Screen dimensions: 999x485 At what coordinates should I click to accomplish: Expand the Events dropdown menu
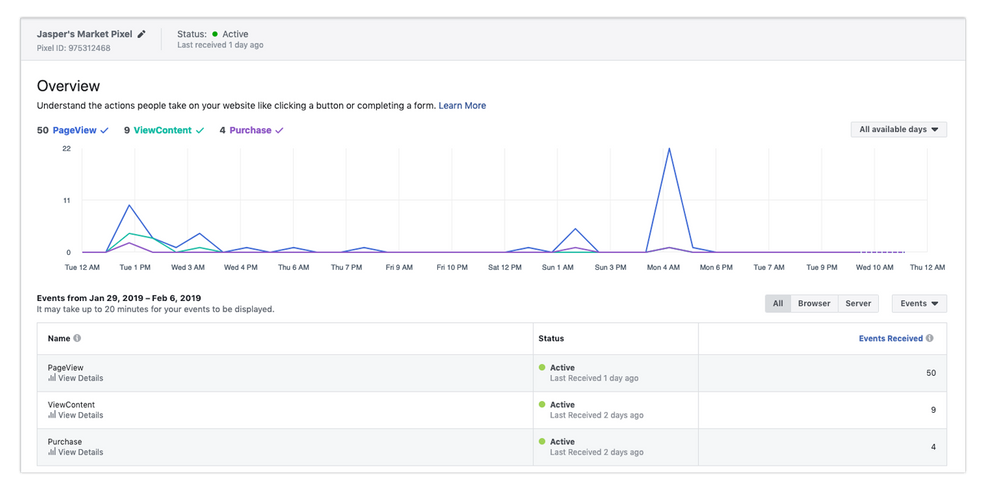[919, 303]
